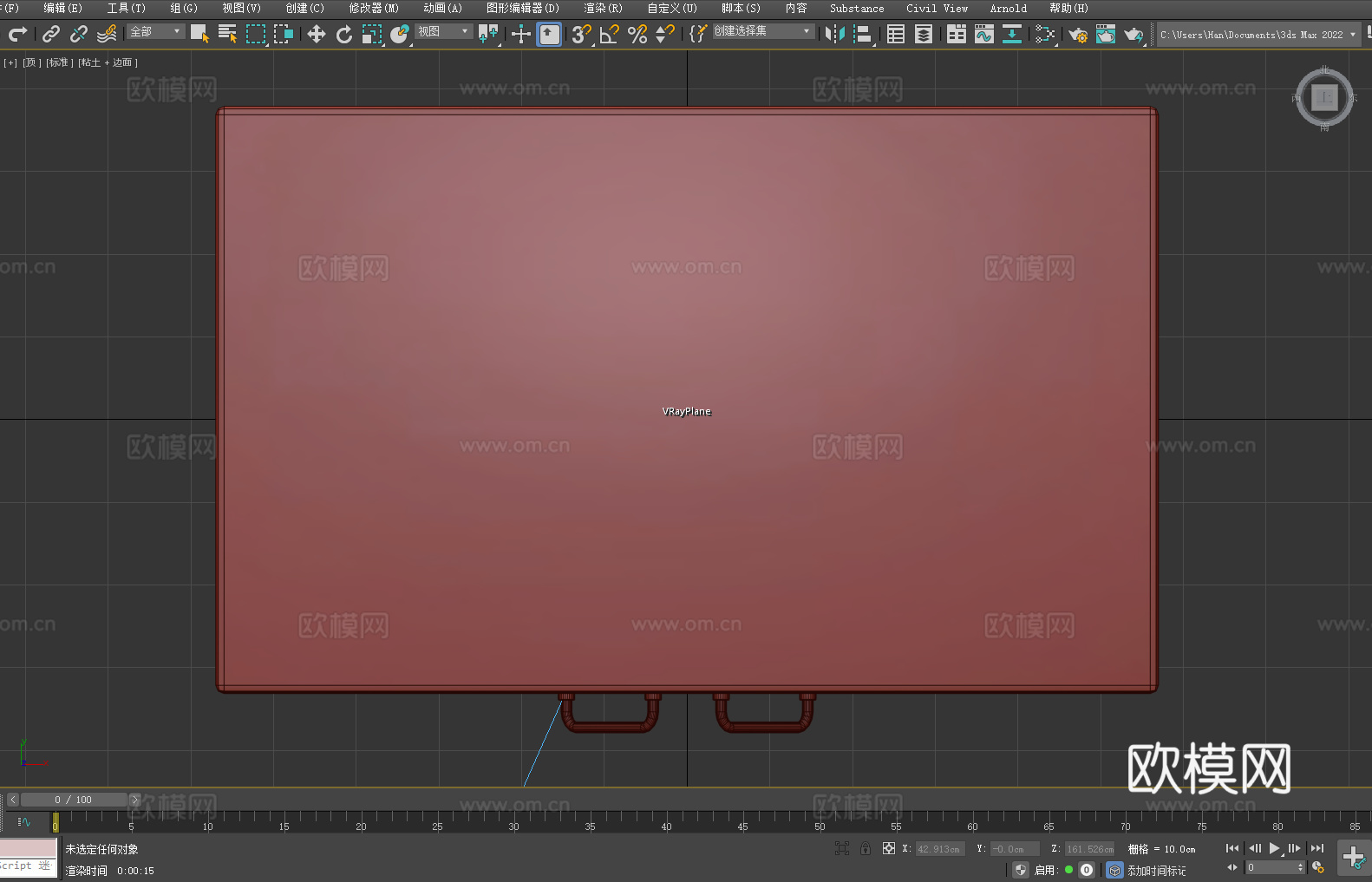Click the [粘土 + 边面] display label

108,62
